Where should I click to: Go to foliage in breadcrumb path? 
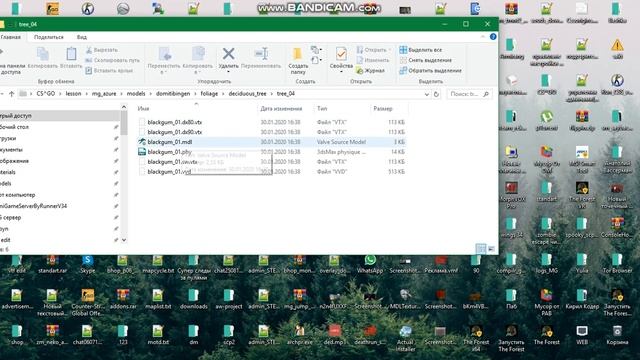point(209,94)
